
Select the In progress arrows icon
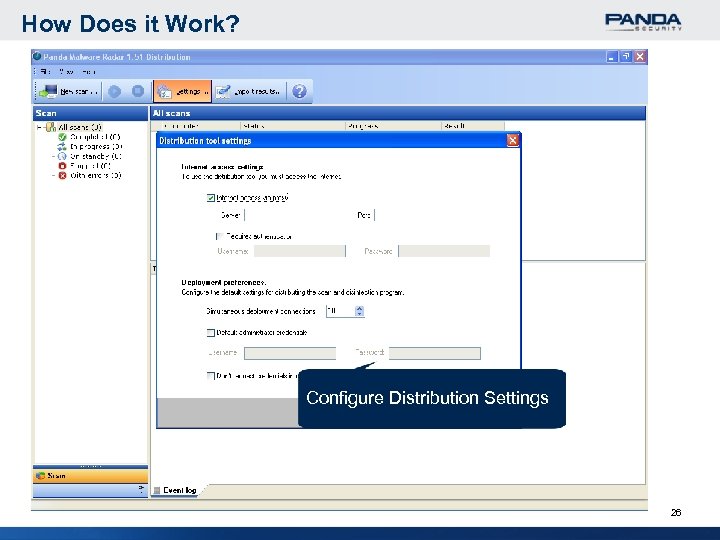click(x=62, y=146)
